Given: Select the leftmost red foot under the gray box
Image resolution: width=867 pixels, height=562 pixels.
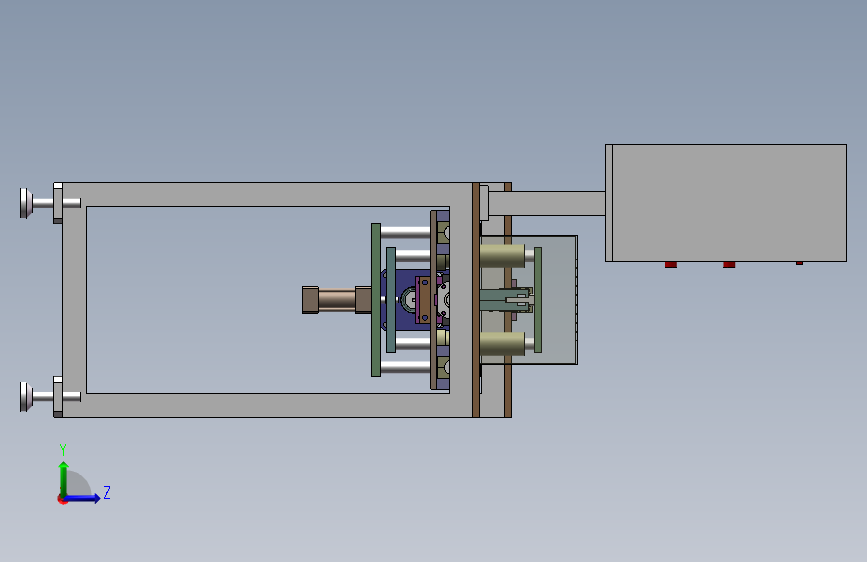Looking at the screenshot, I should tap(671, 265).
